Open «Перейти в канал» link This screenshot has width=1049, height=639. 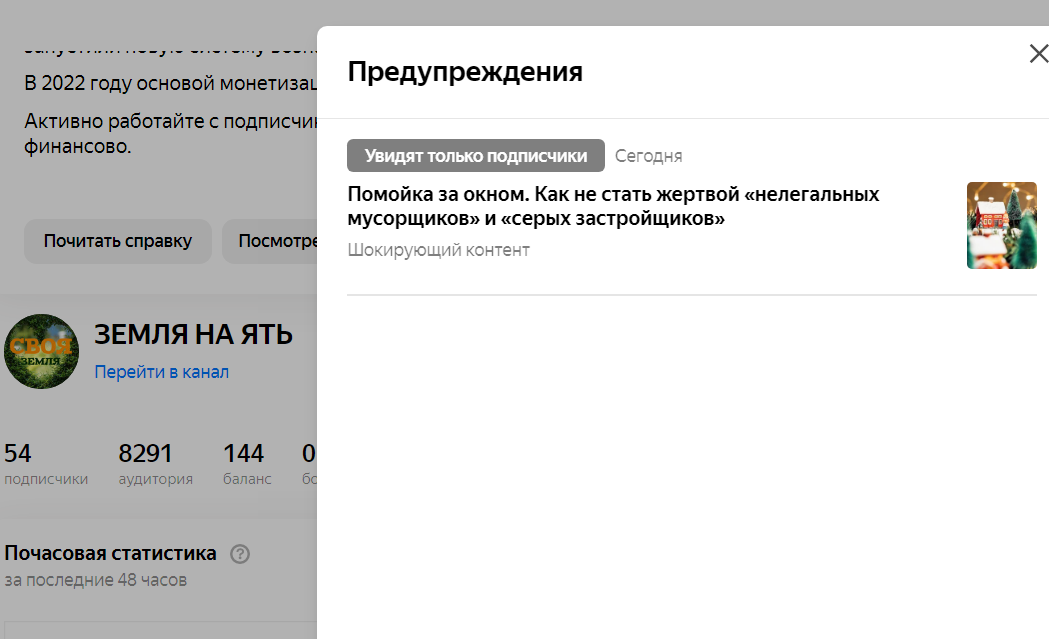coord(162,371)
